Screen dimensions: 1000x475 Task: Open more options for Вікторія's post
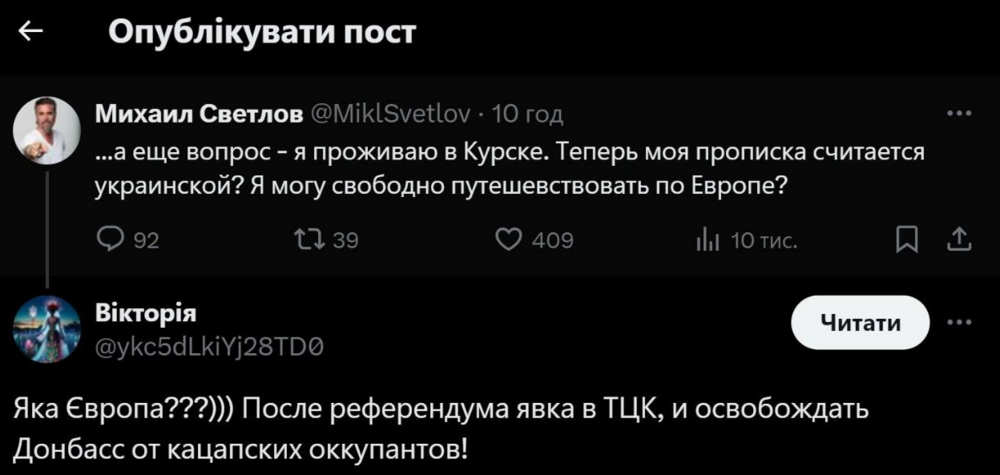[958, 322]
